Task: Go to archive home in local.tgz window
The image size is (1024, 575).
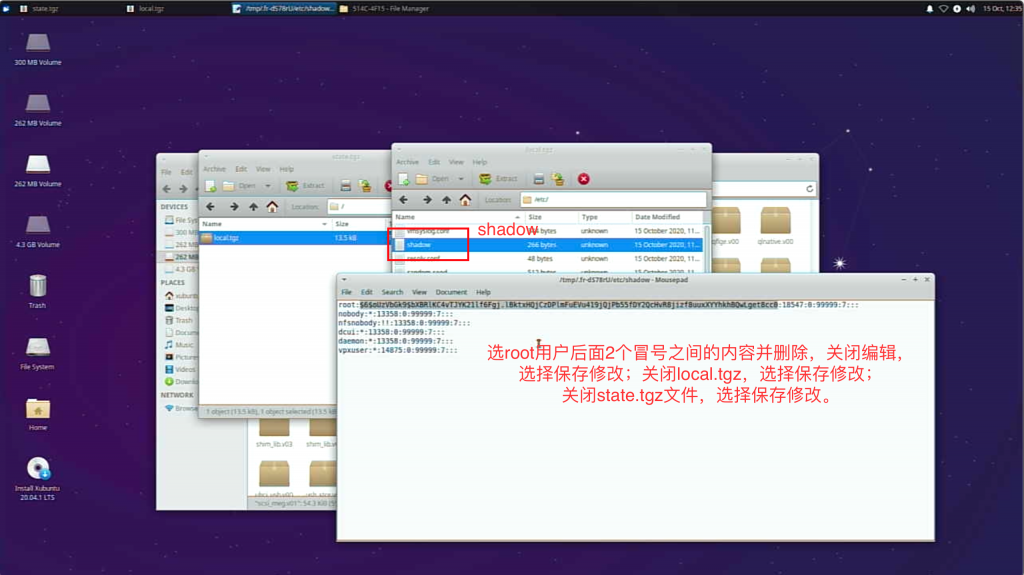Action: [x=465, y=200]
